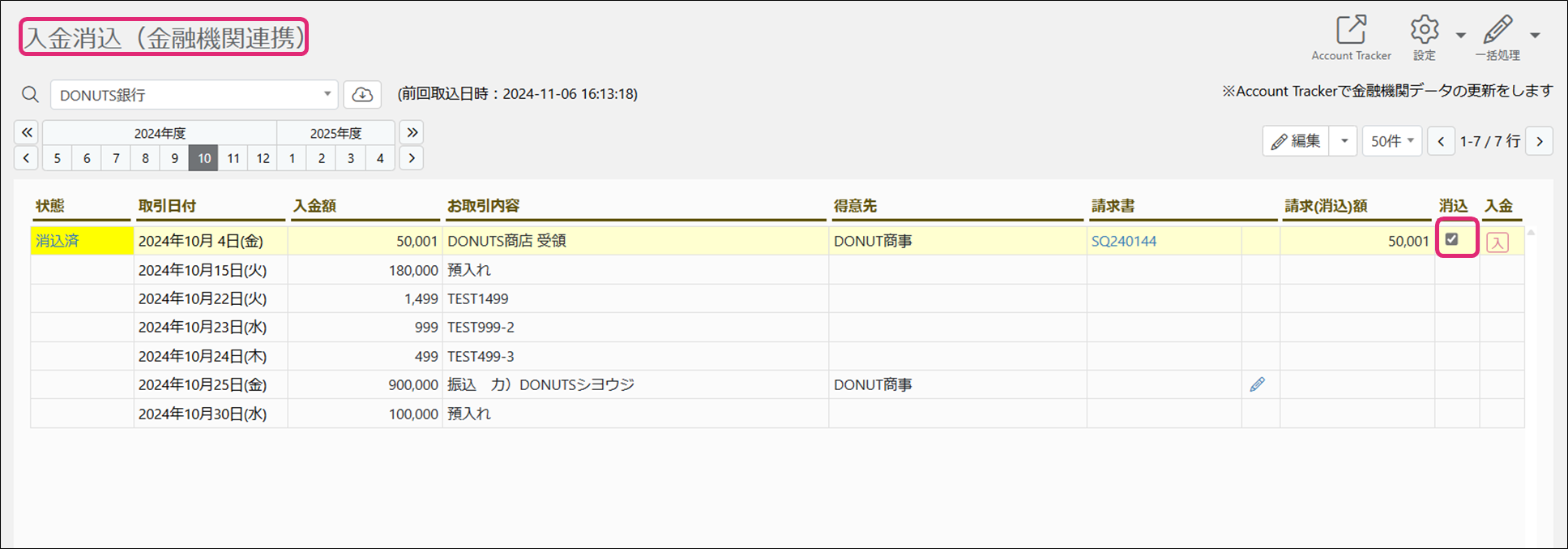Open the Account Tracker external link icon
The height and width of the screenshot is (549, 1568).
coord(1351,30)
